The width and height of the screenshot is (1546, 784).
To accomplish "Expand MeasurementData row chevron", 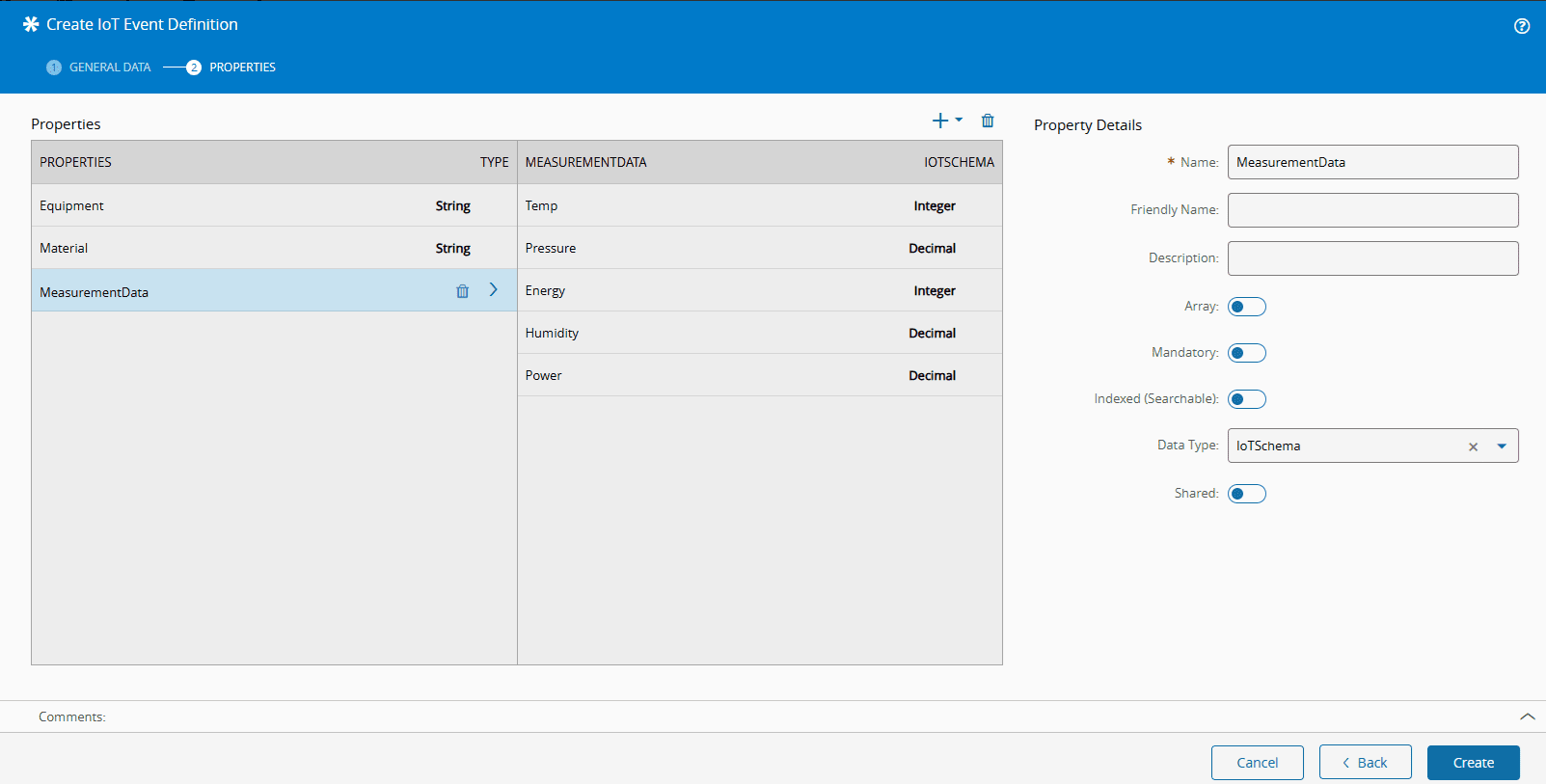I will [x=494, y=290].
